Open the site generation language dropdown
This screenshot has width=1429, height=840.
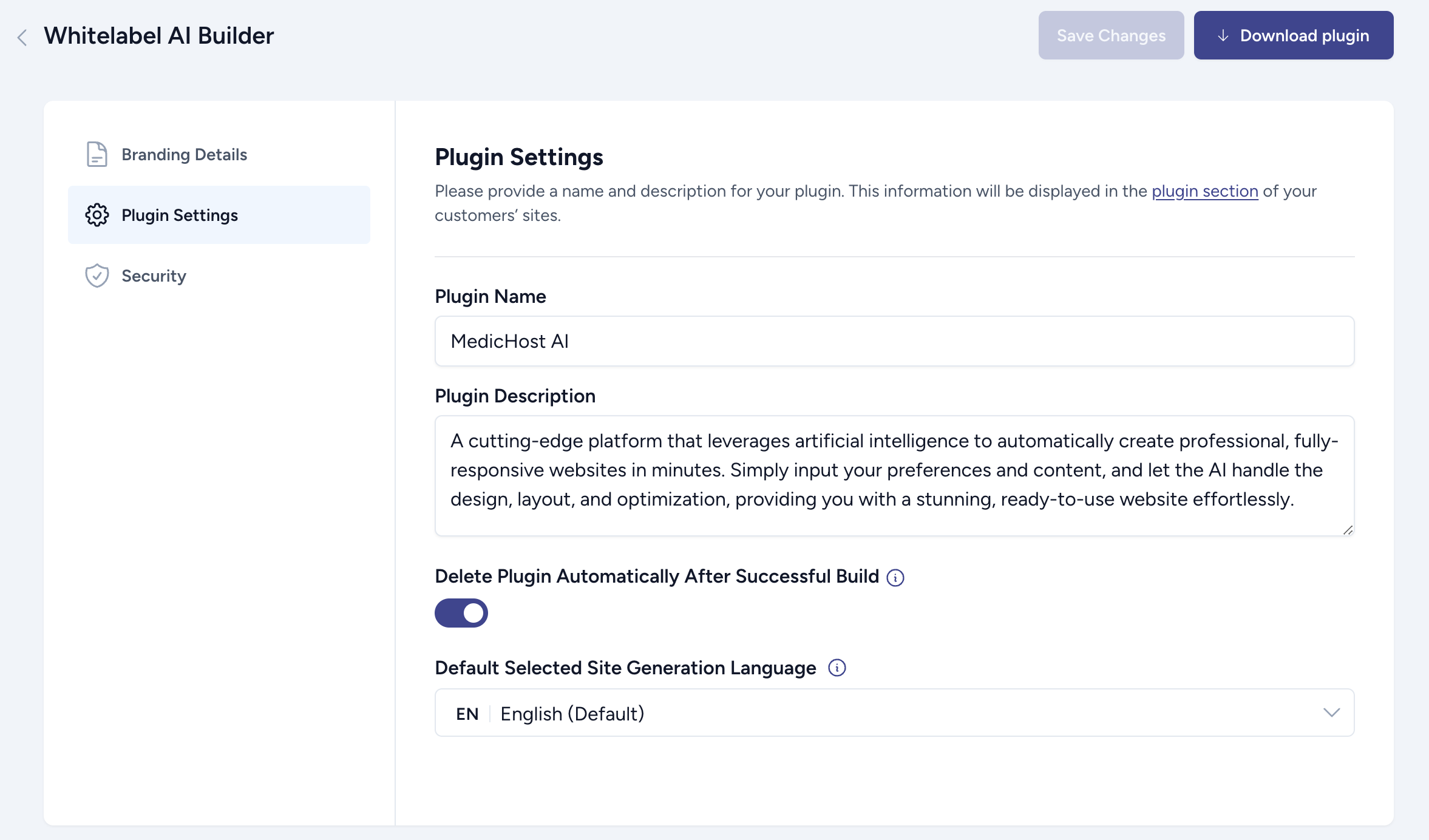click(x=894, y=713)
